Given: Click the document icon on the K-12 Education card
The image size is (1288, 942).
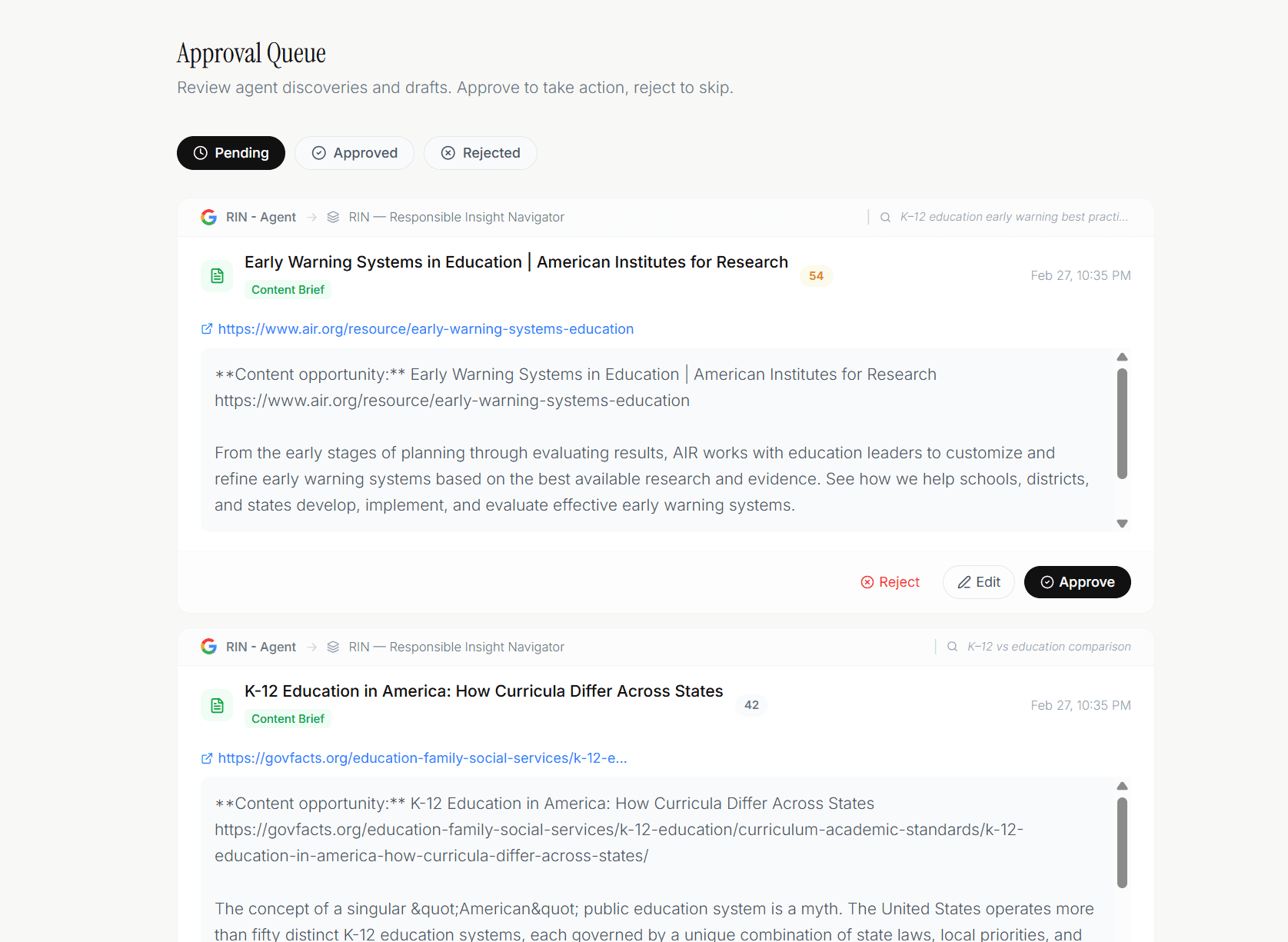Looking at the screenshot, I should click(x=216, y=704).
